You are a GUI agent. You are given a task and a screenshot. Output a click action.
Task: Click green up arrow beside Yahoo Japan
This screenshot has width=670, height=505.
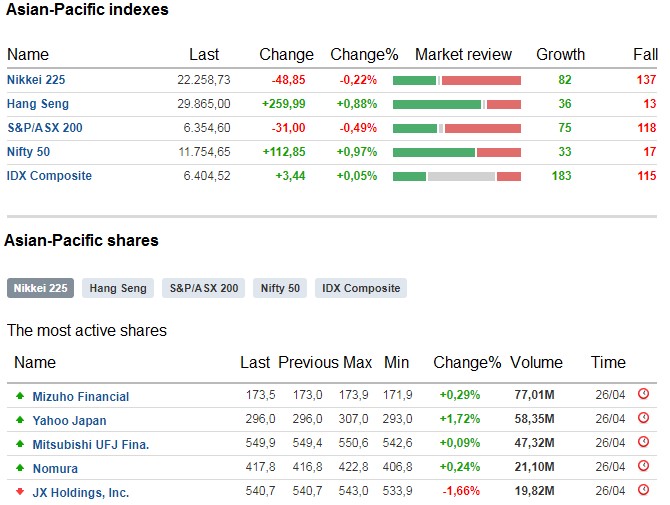click(19, 420)
